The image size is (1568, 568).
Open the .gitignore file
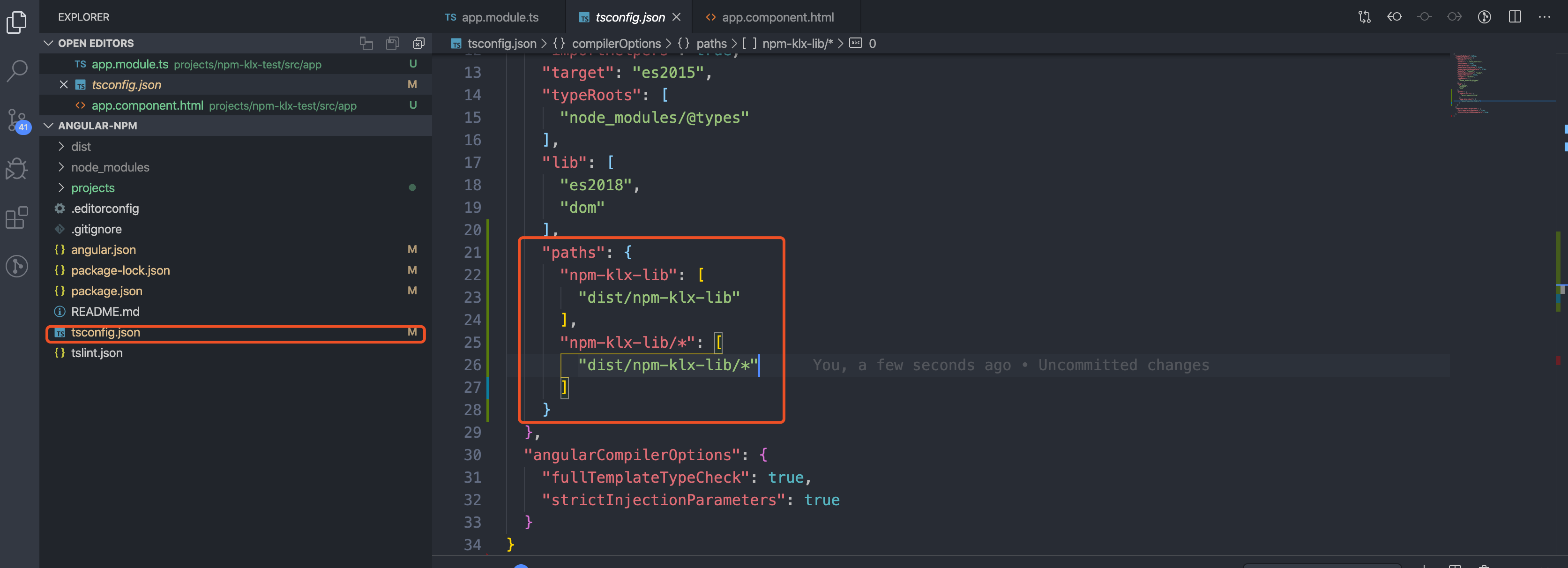click(x=235, y=229)
